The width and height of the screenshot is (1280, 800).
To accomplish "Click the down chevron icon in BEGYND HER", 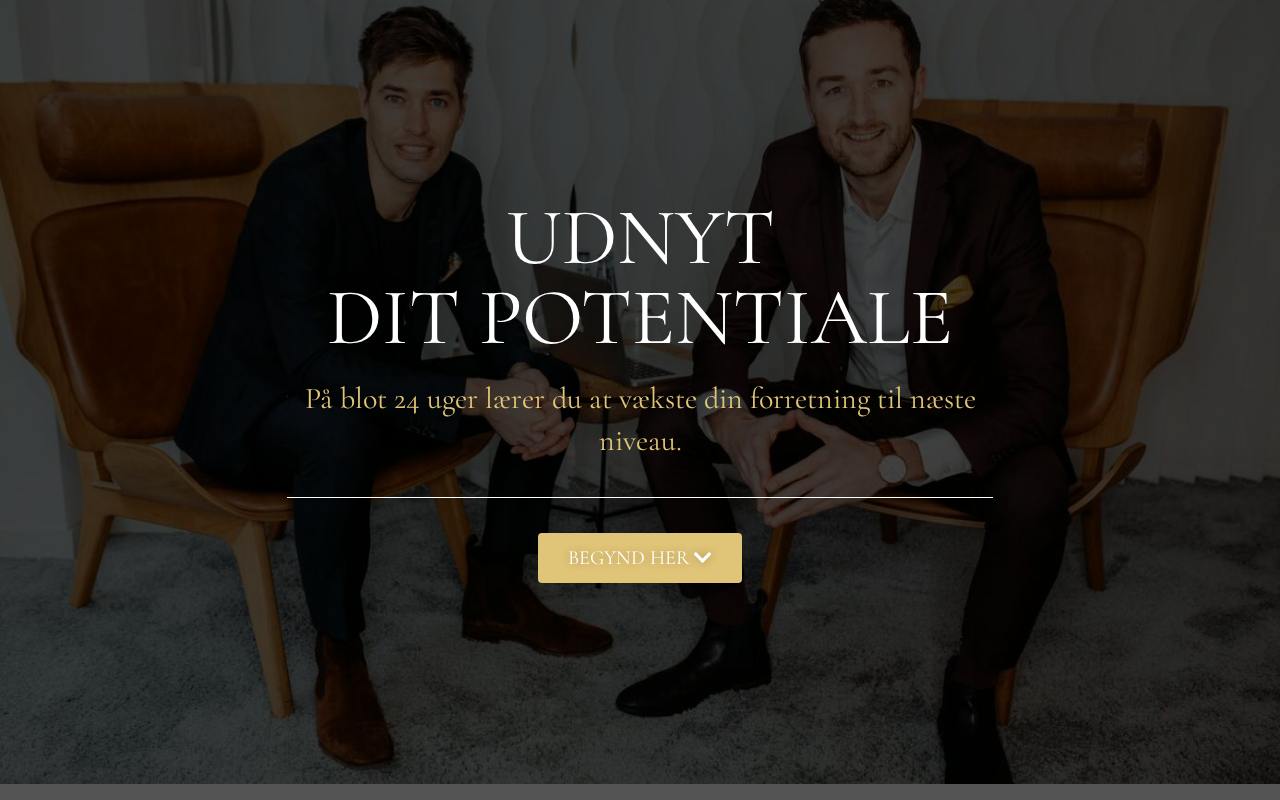I will (703, 558).
